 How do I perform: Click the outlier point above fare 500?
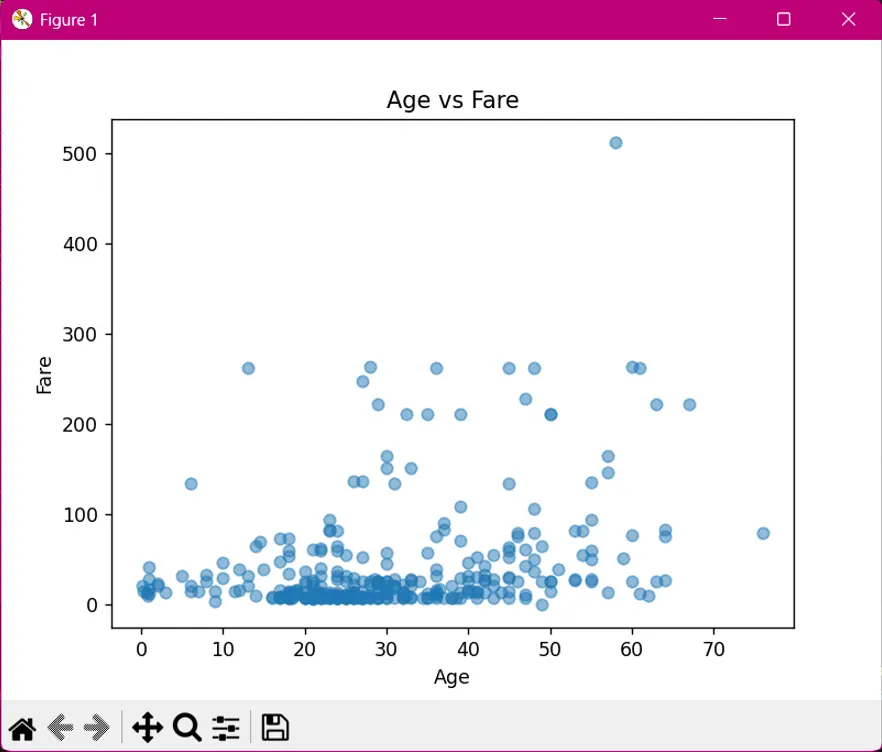pyautogui.click(x=616, y=143)
